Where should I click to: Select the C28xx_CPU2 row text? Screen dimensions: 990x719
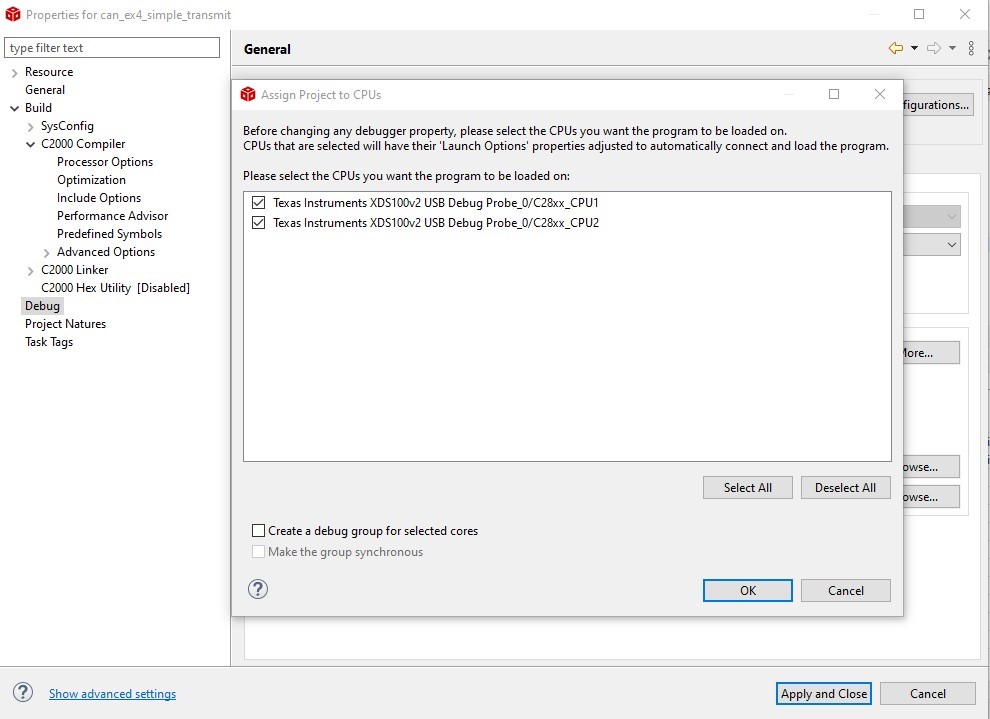coord(436,223)
